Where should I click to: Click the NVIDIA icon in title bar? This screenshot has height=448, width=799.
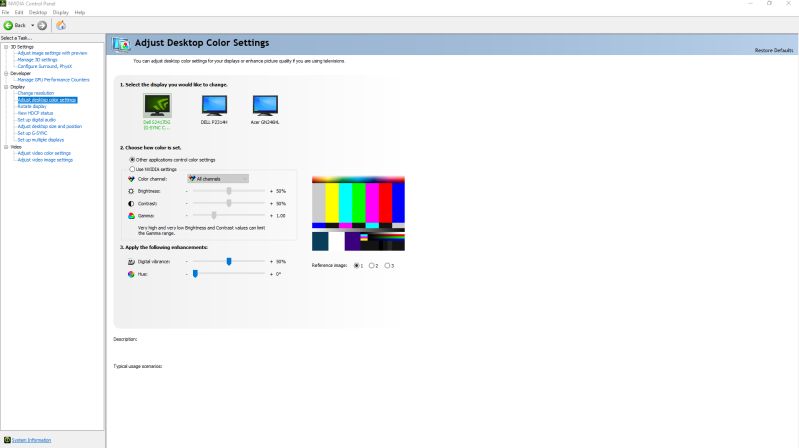pyautogui.click(x=3, y=4)
